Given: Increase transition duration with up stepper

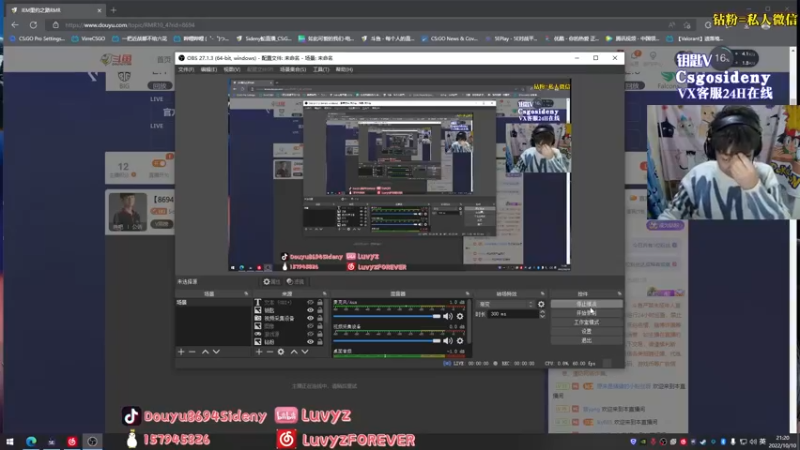Looking at the screenshot, I should [x=542, y=312].
